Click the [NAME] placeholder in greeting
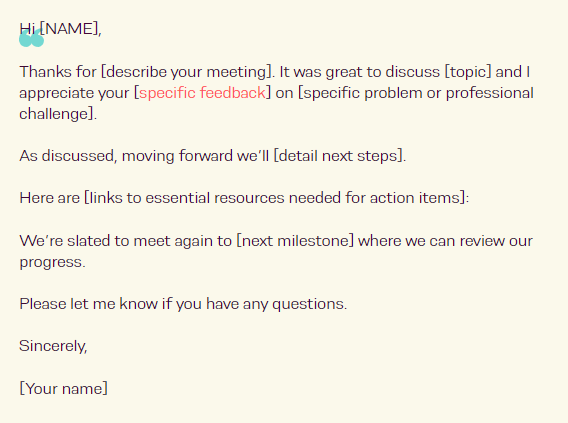568x423 pixels. pyautogui.click(x=69, y=29)
